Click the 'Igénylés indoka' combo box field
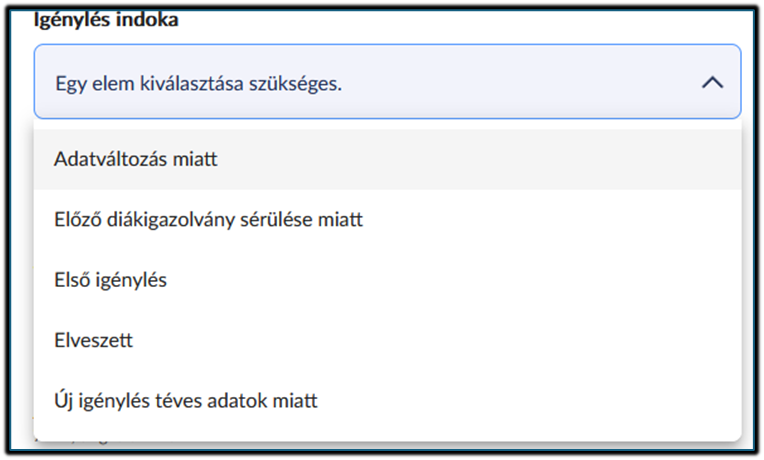This screenshot has height=460, width=764. [387, 83]
